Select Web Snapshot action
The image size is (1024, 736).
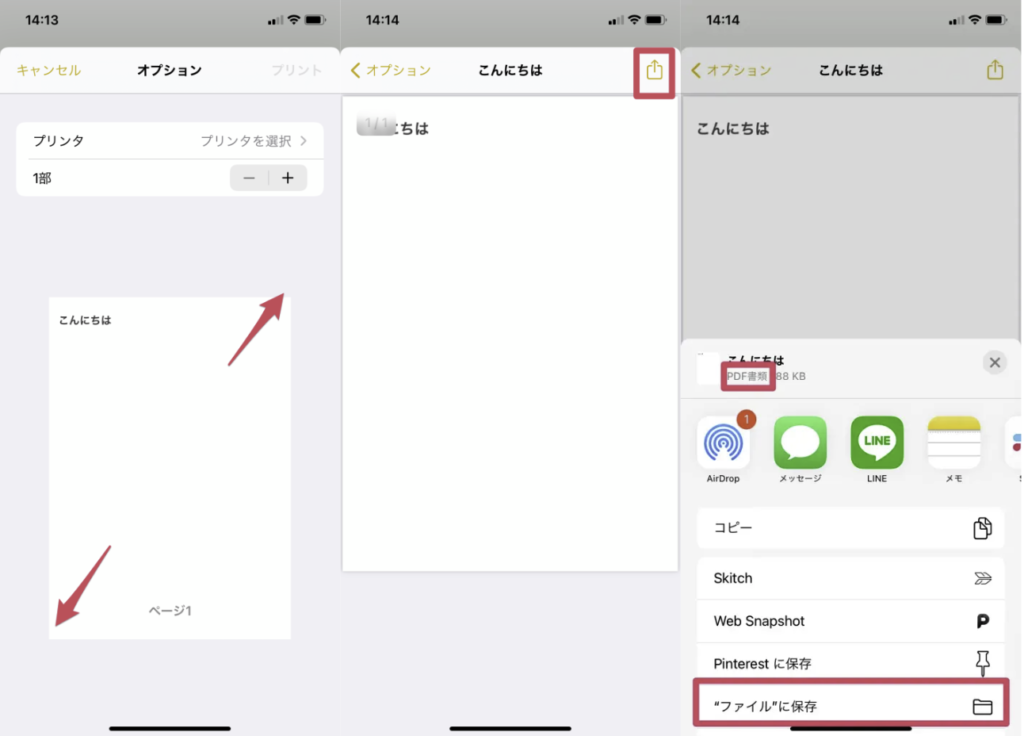coord(850,621)
